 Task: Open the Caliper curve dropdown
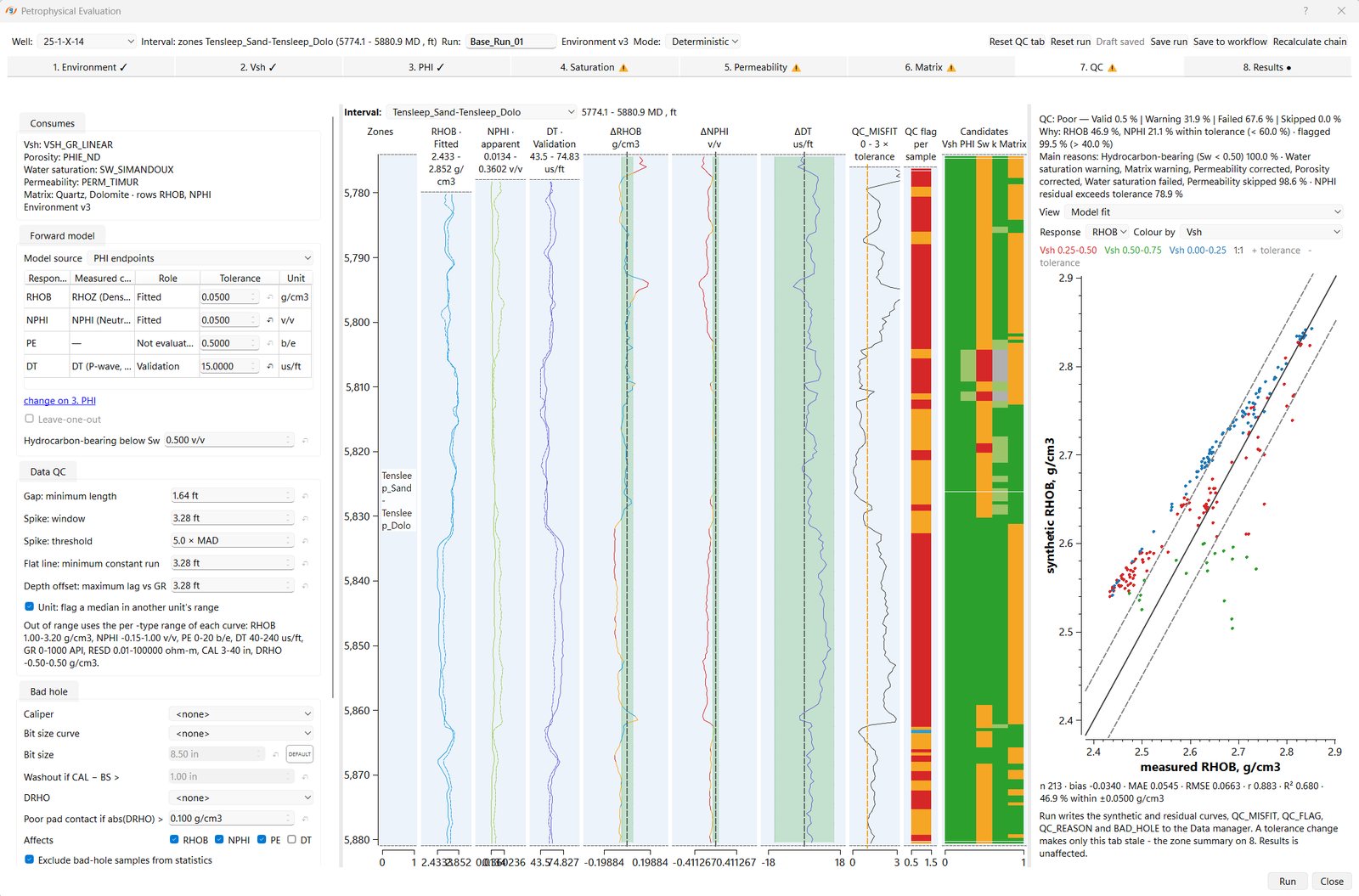coord(241,714)
